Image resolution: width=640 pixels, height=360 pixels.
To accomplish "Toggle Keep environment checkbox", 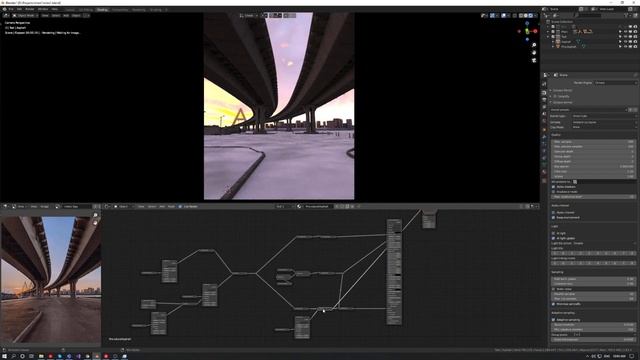I will point(553,217).
